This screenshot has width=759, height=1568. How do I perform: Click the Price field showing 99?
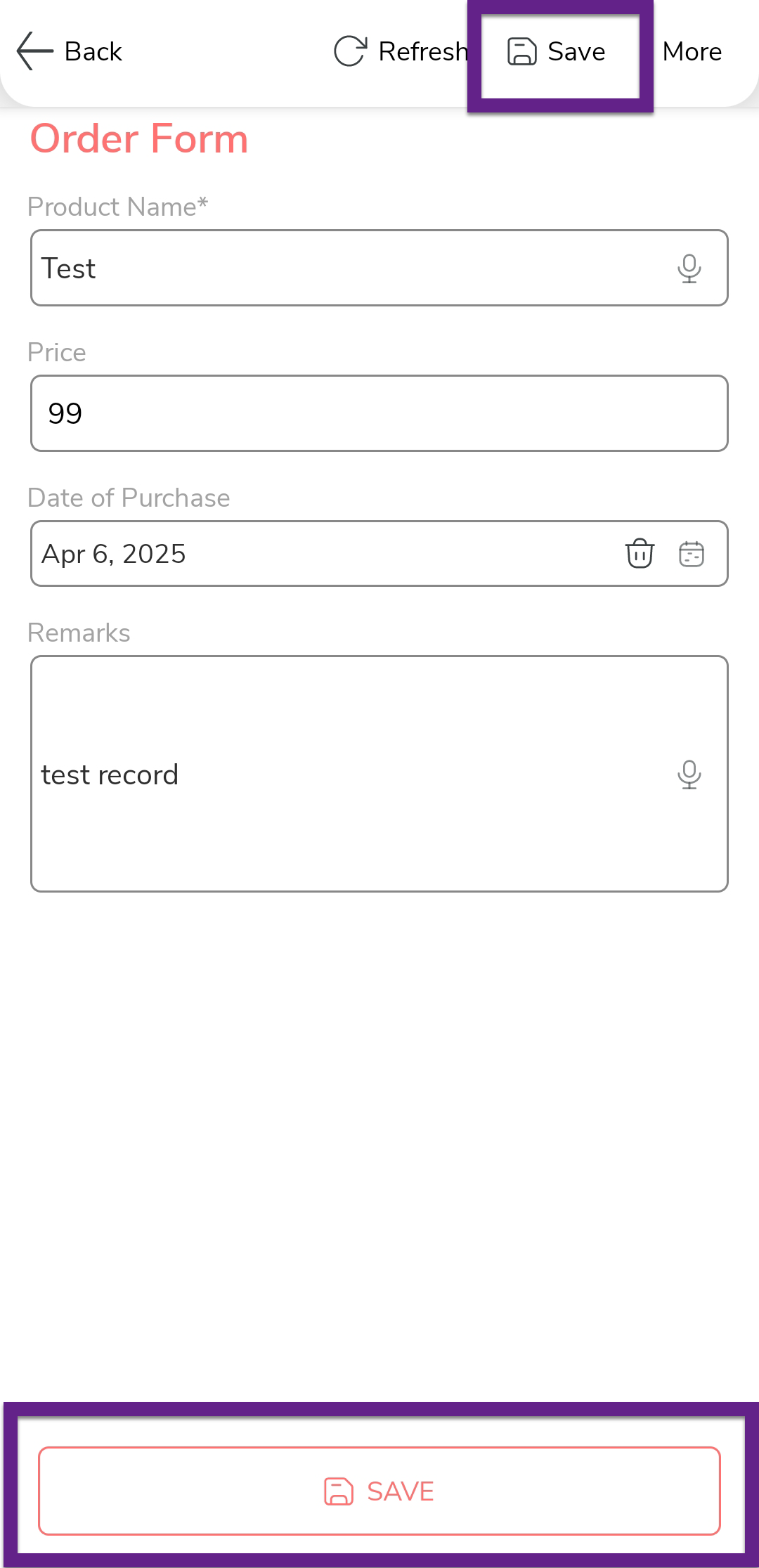379,413
